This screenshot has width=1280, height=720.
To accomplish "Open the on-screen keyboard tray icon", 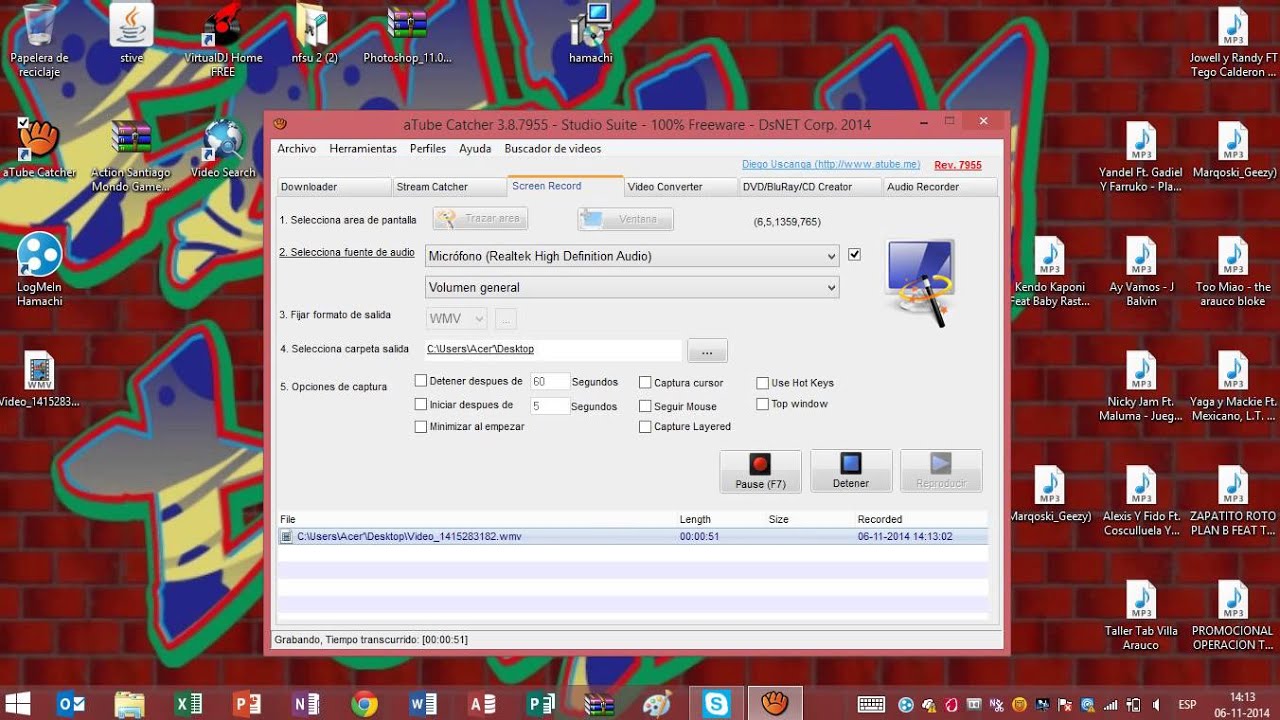I will click(x=871, y=704).
